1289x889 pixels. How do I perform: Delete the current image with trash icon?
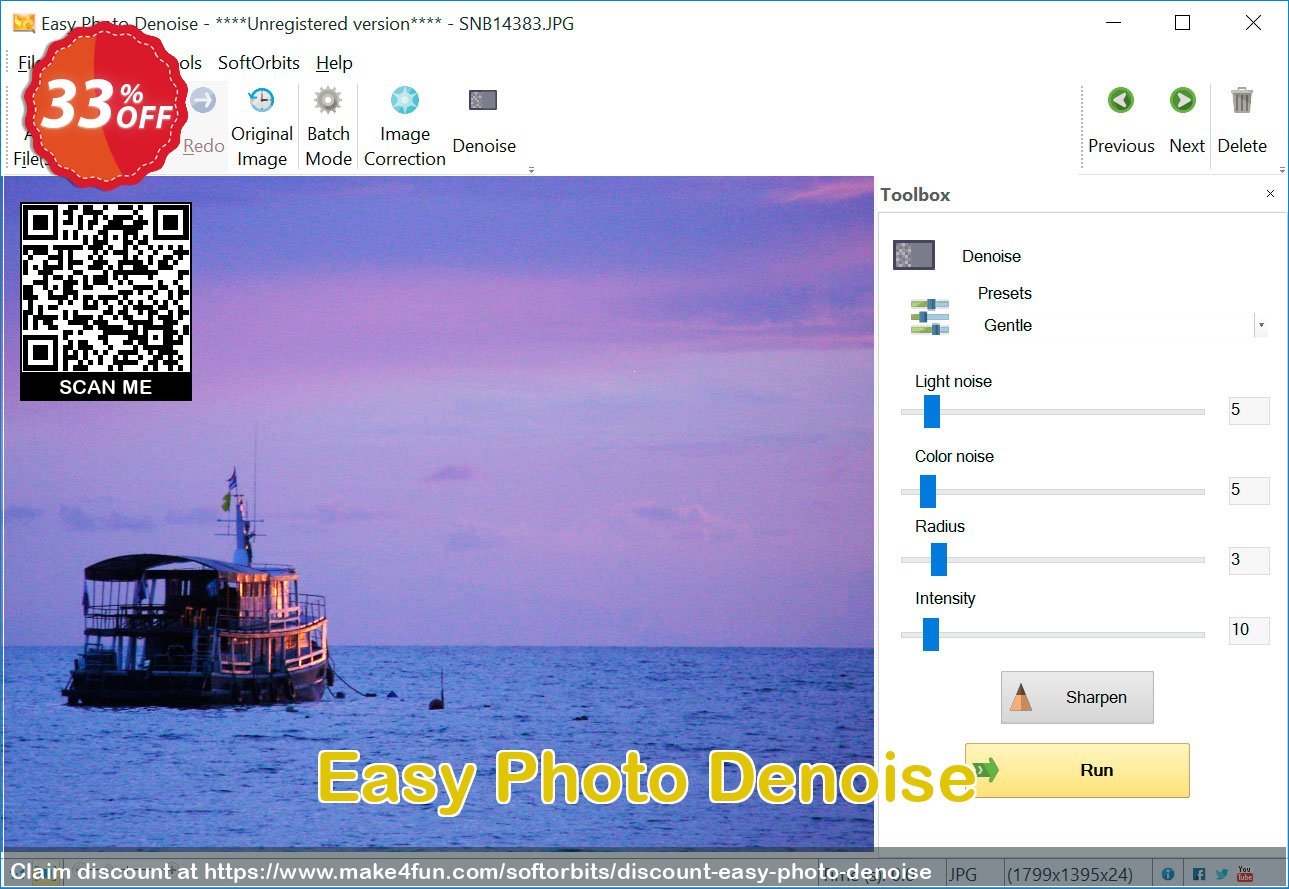click(x=1241, y=120)
